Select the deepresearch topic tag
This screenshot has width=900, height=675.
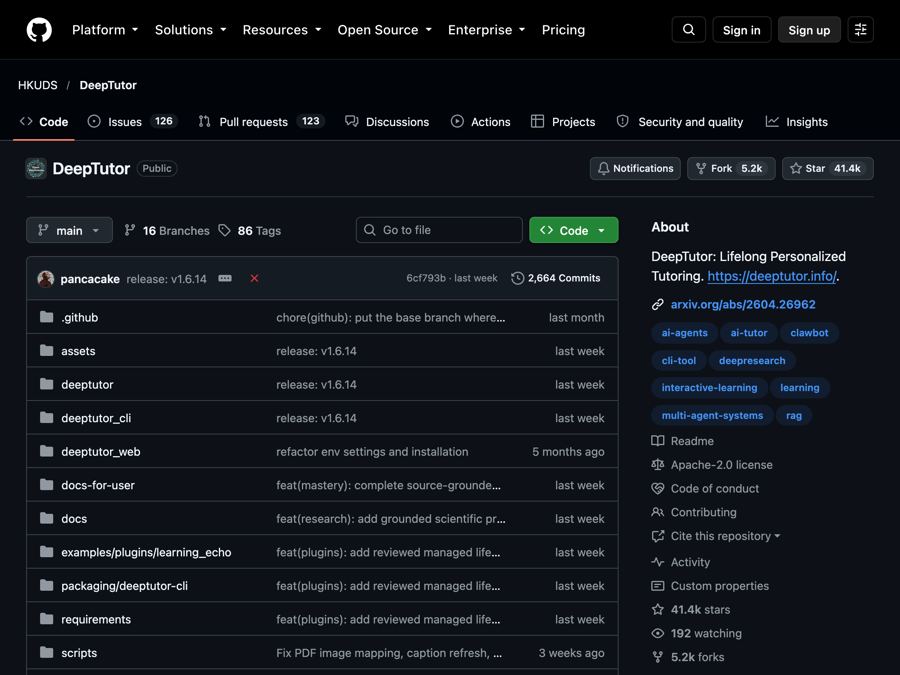752,360
